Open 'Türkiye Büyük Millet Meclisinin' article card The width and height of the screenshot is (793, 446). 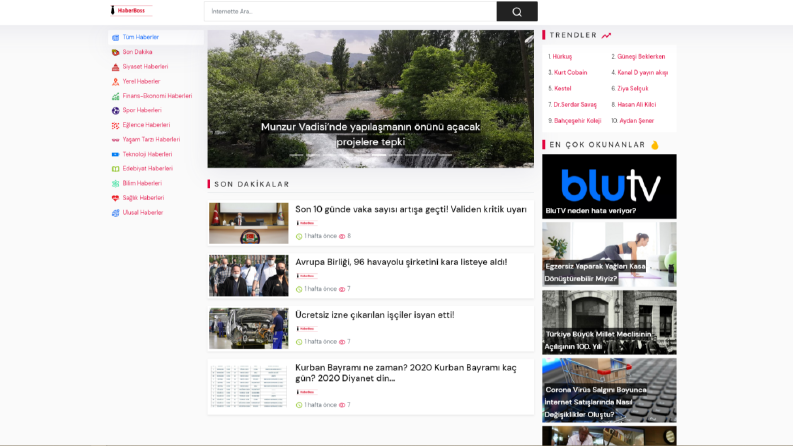pyautogui.click(x=609, y=322)
